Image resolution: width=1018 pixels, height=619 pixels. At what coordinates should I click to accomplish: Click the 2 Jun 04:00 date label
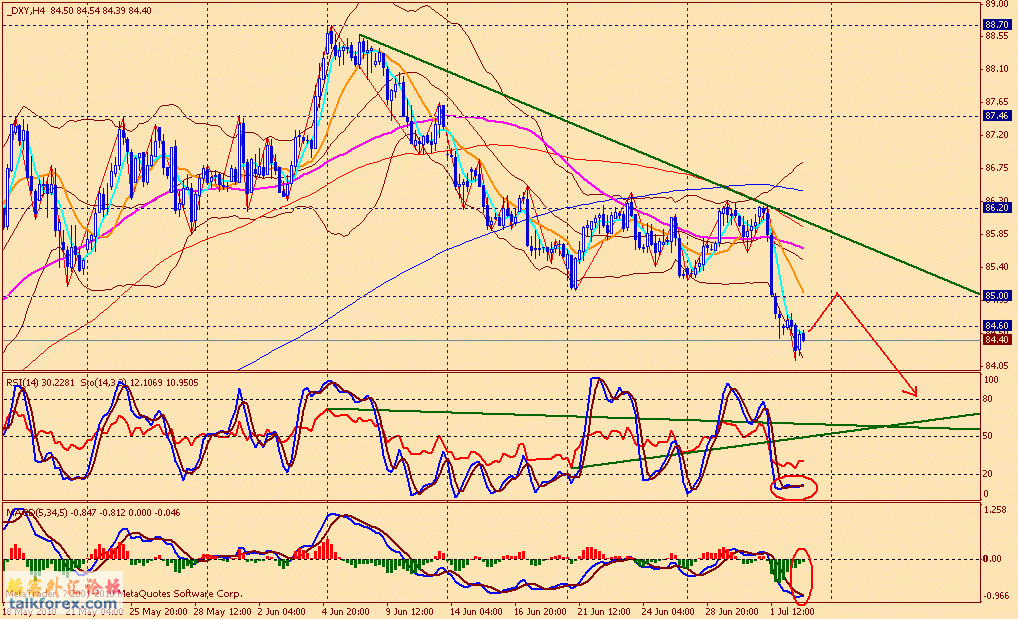click(281, 611)
